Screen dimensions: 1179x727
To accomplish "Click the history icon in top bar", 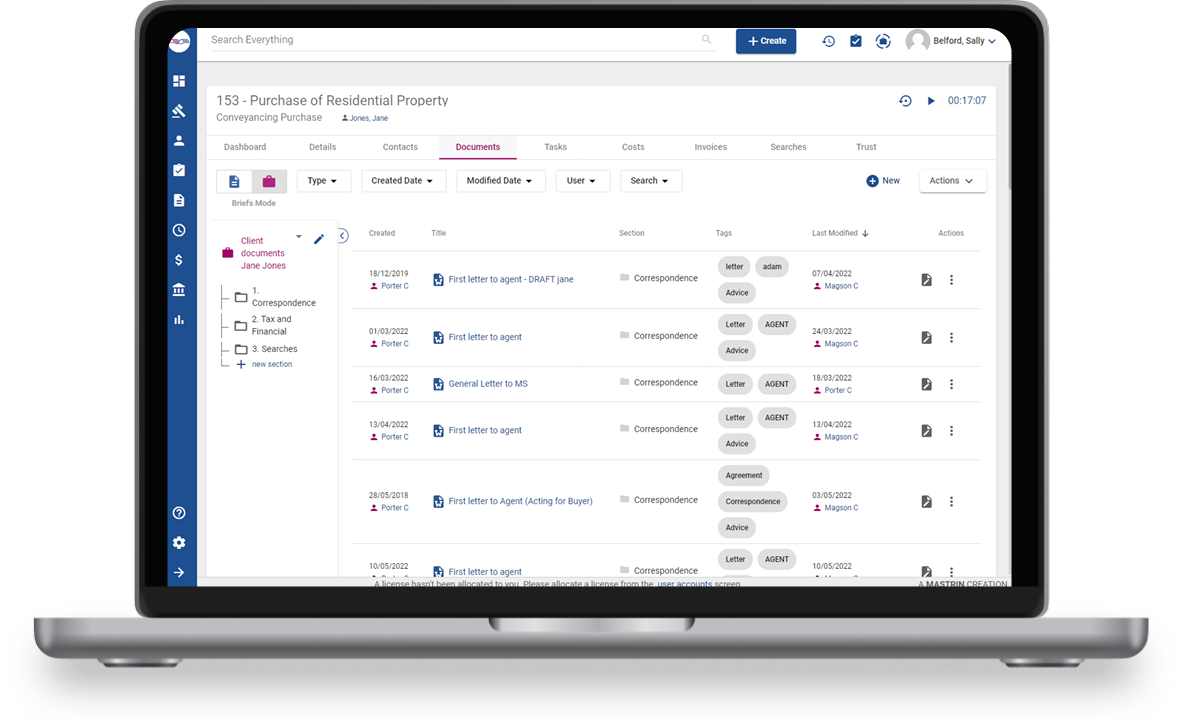I will pos(828,41).
